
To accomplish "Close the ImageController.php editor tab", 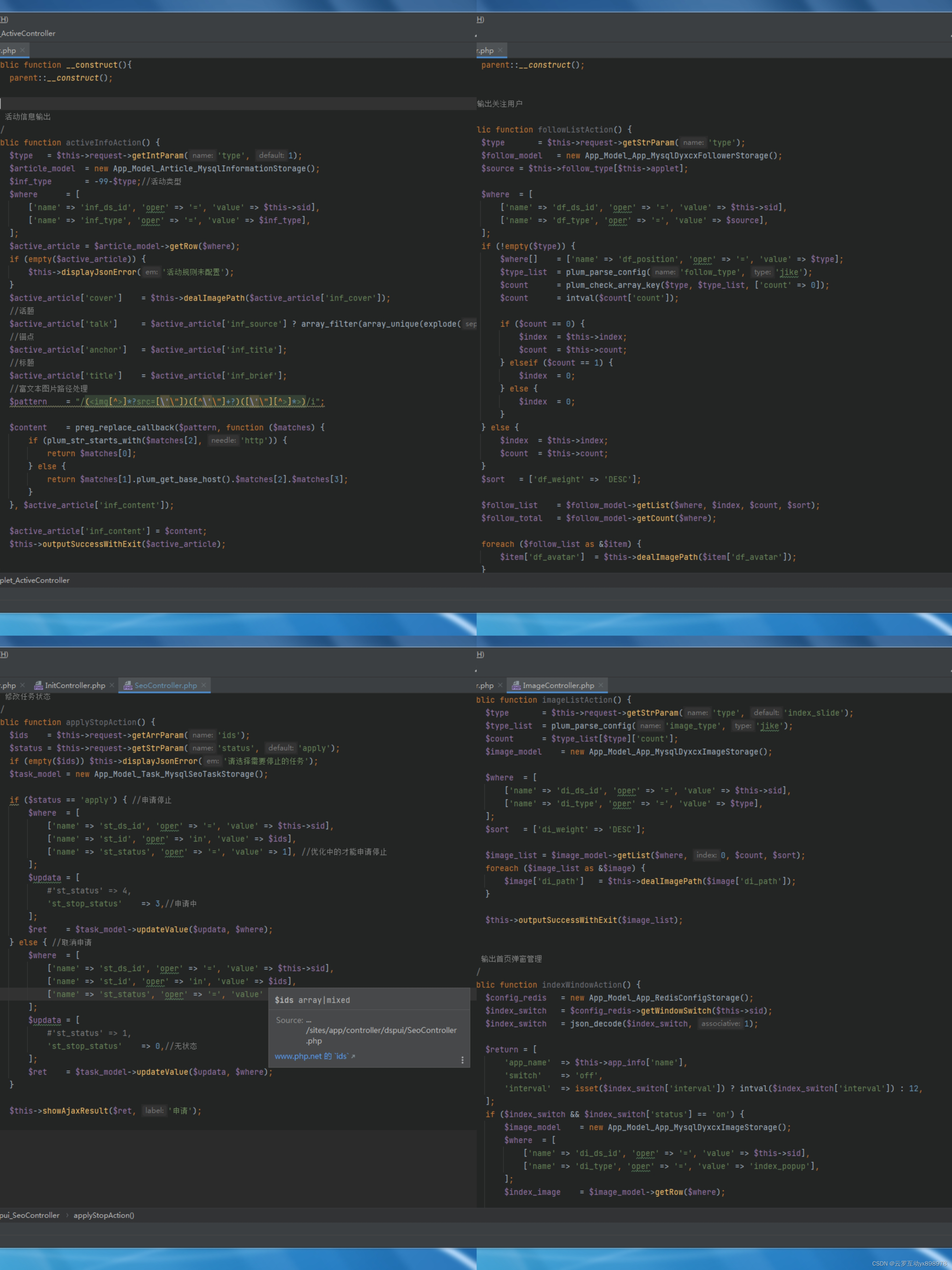I will pyautogui.click(x=601, y=685).
